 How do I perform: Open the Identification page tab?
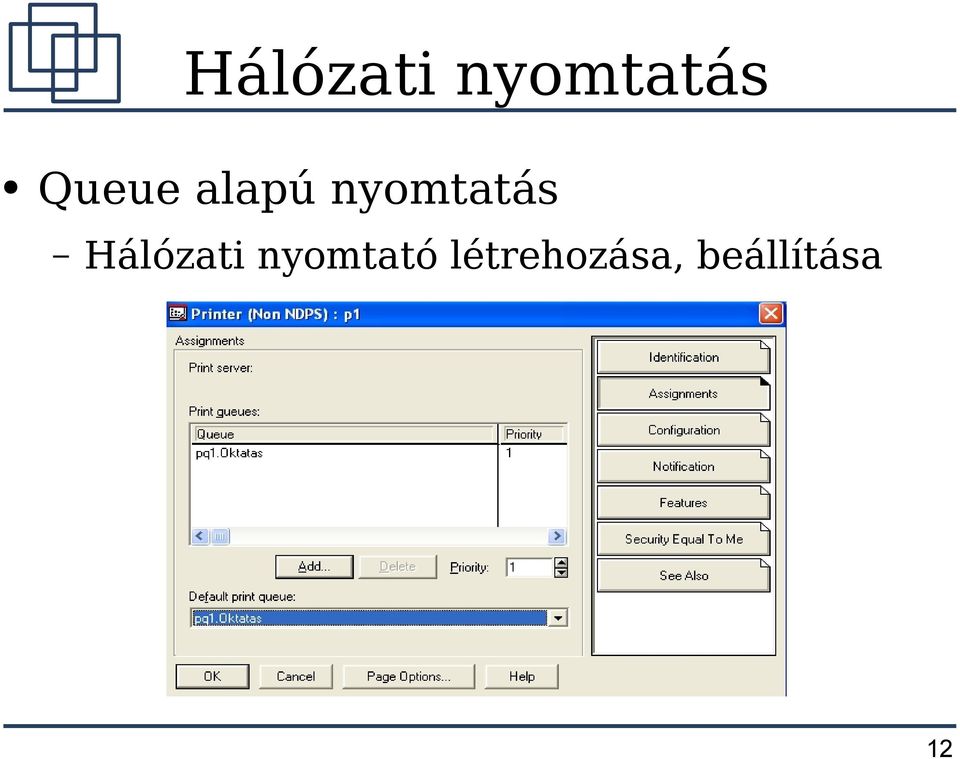point(683,357)
